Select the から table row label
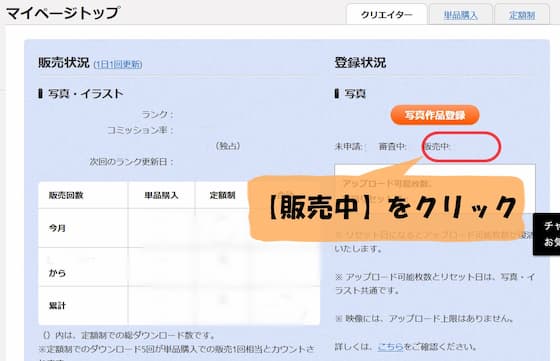The image size is (560, 361). pyautogui.click(x=57, y=273)
